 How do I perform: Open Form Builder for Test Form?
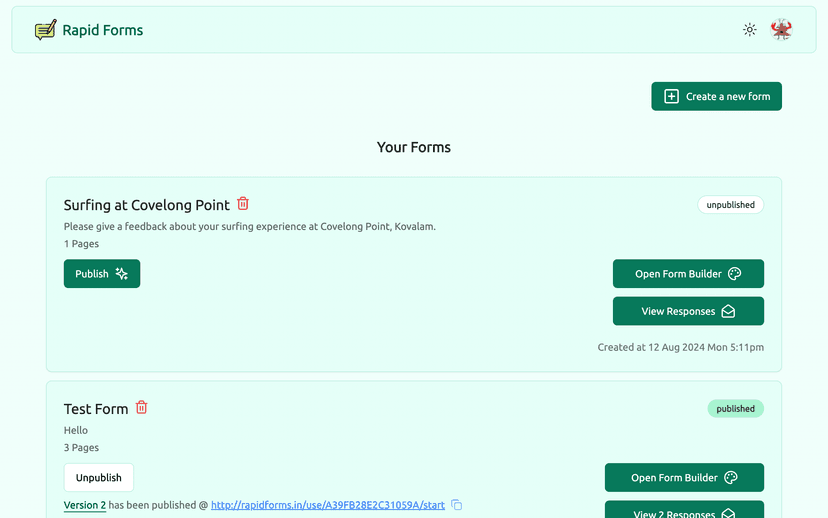[684, 478]
